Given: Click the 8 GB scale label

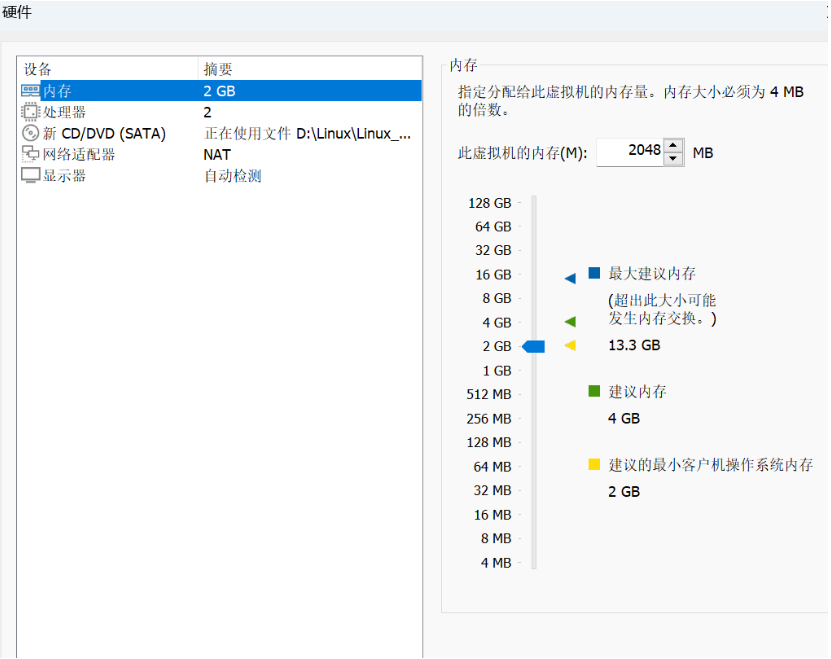Looking at the screenshot, I should click(x=497, y=298).
